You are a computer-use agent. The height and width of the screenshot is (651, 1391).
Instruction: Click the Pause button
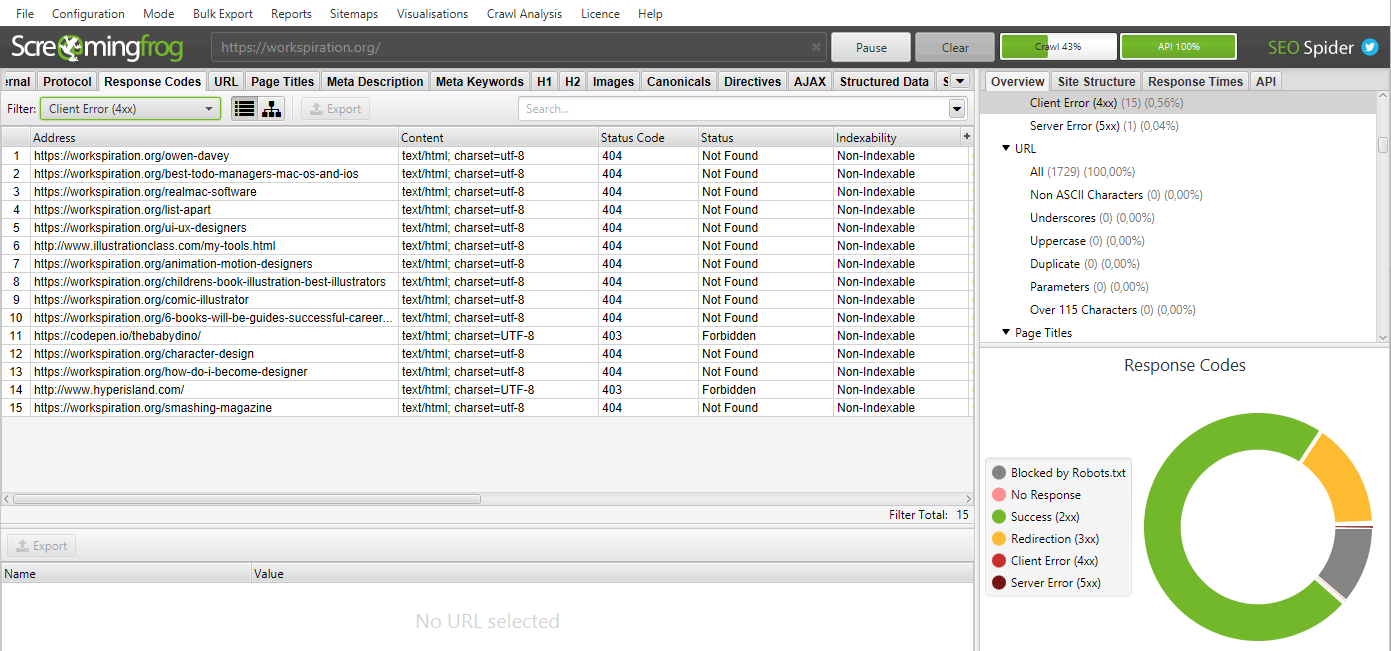pos(871,47)
